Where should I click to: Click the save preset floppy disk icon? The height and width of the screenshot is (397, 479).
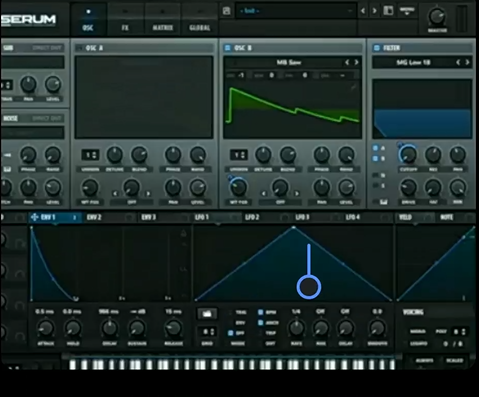pos(226,11)
